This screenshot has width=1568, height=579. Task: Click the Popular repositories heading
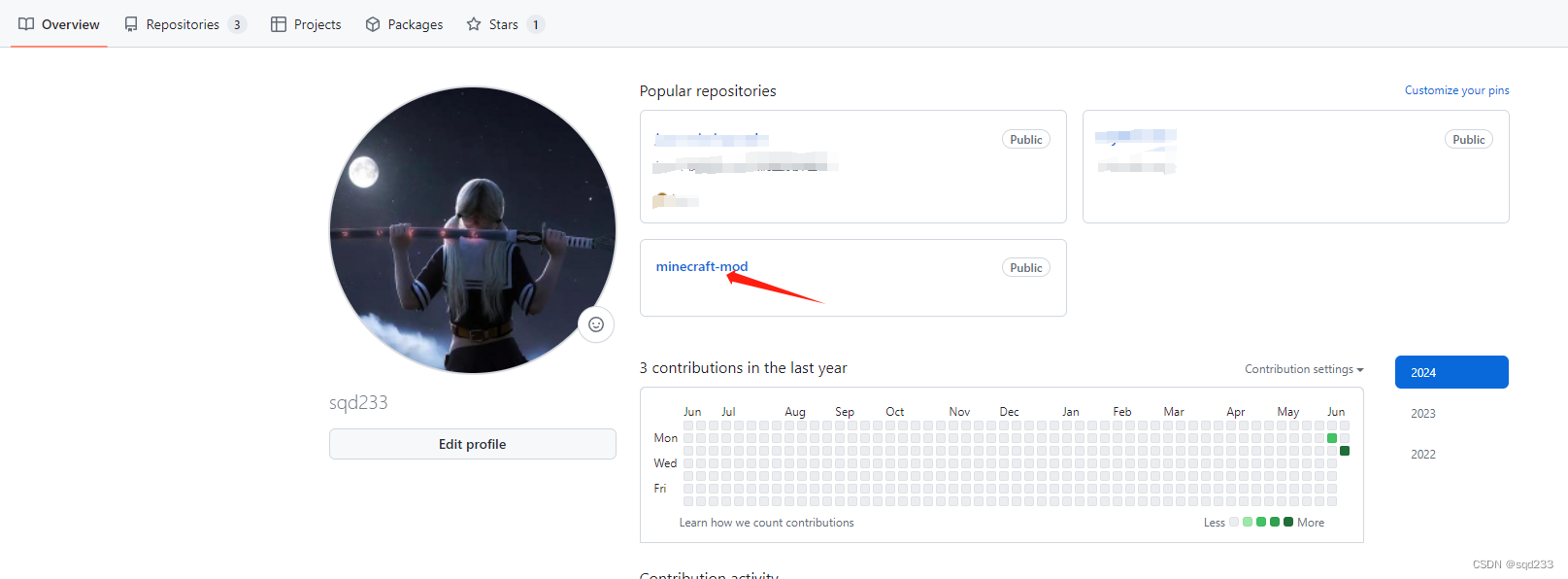[x=708, y=90]
